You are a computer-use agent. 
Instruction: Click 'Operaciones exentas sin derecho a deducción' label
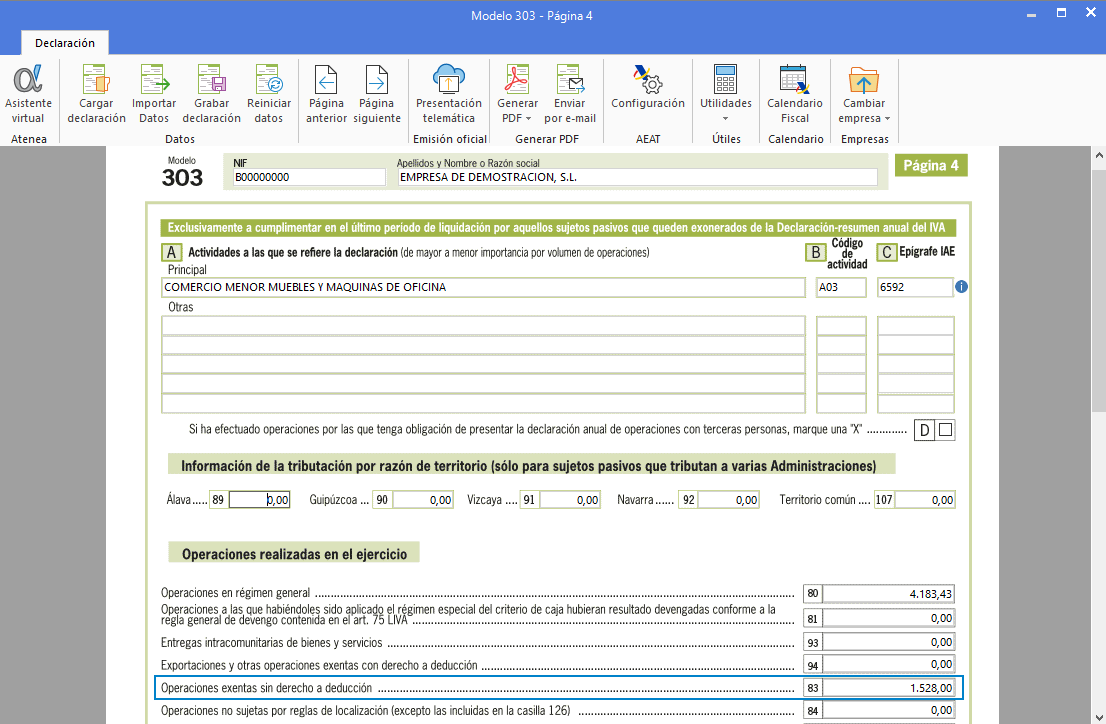pyautogui.click(x=266, y=688)
